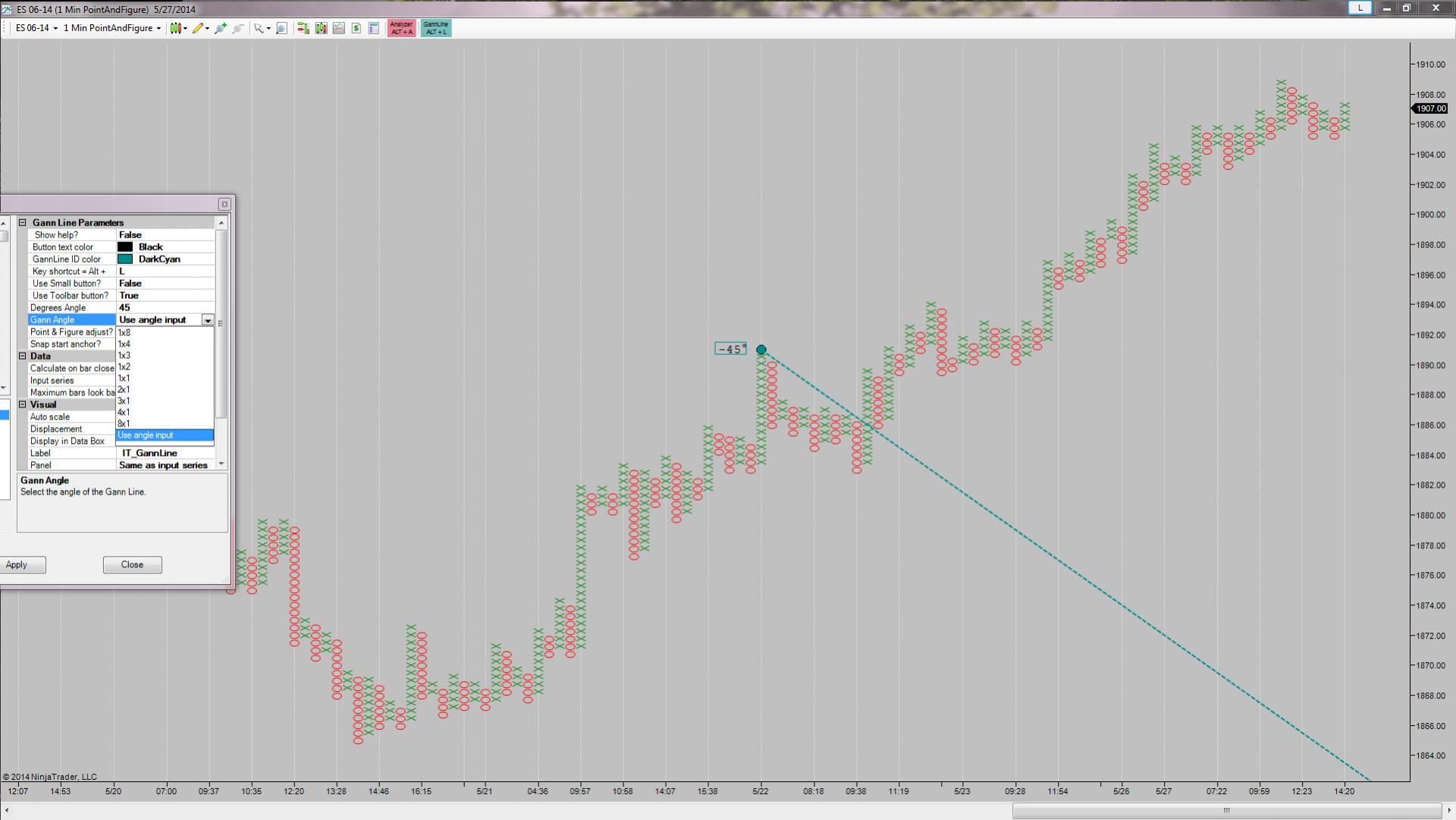
Task: Choose 4x1 from the angle list
Action: click(124, 413)
